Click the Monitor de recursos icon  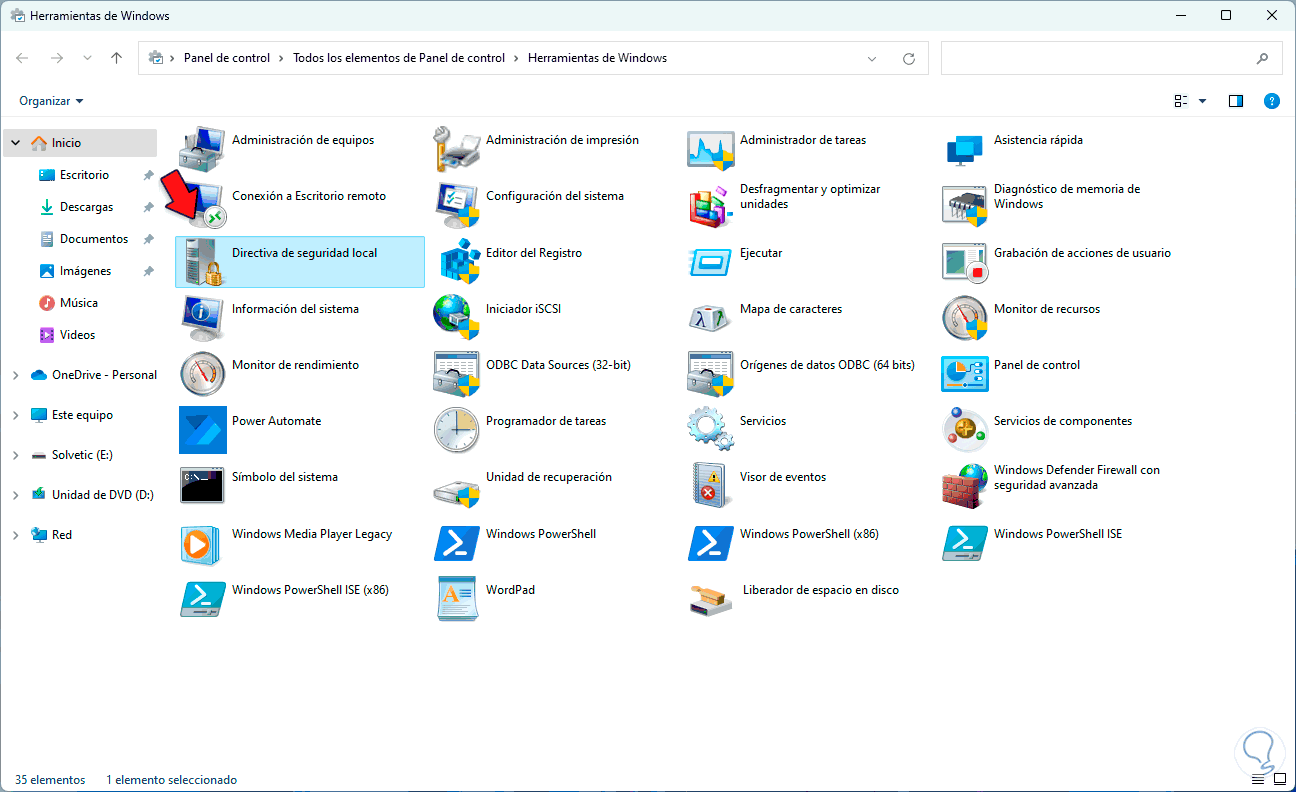point(965,318)
